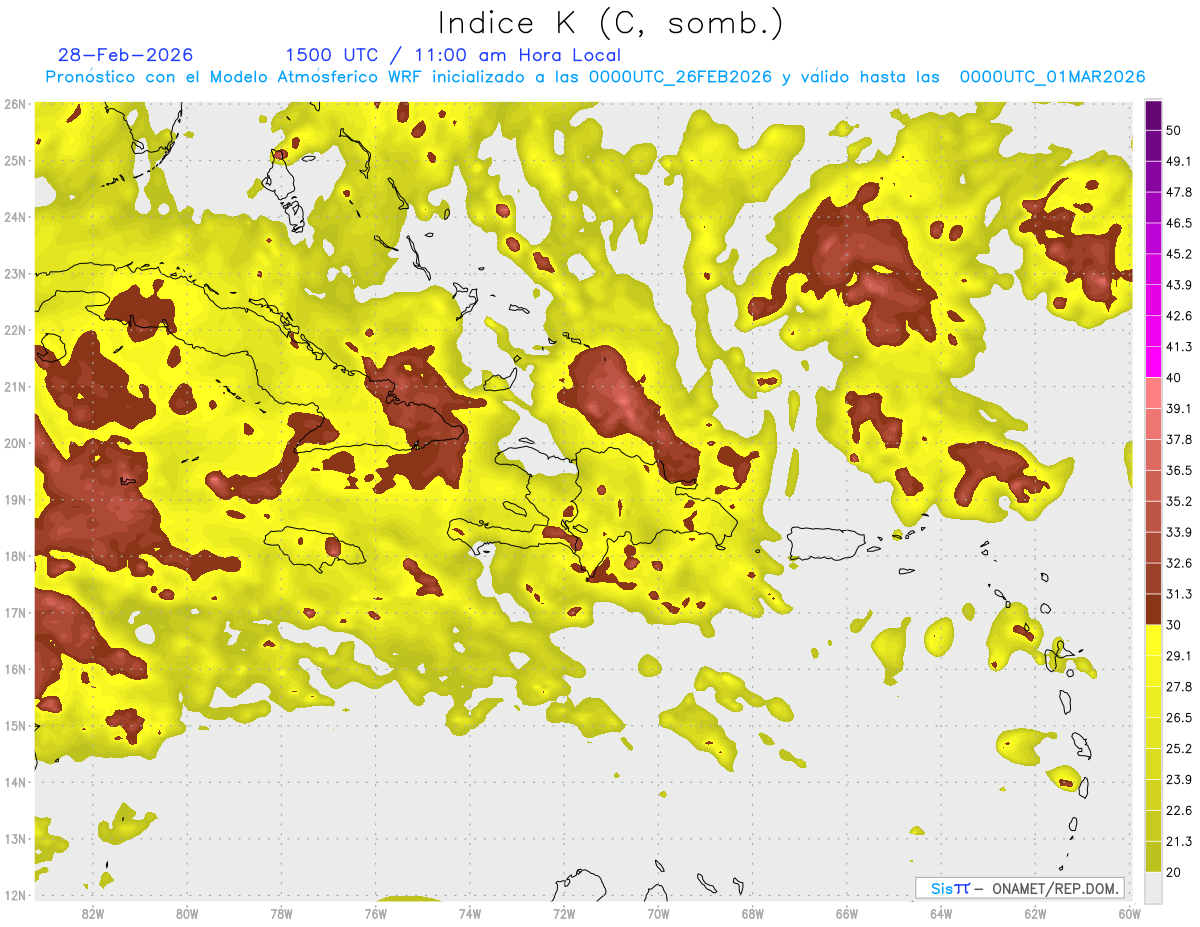Click the latitude label "14N"
Screen dimensions: 1200x927
pyautogui.click(x=14, y=782)
